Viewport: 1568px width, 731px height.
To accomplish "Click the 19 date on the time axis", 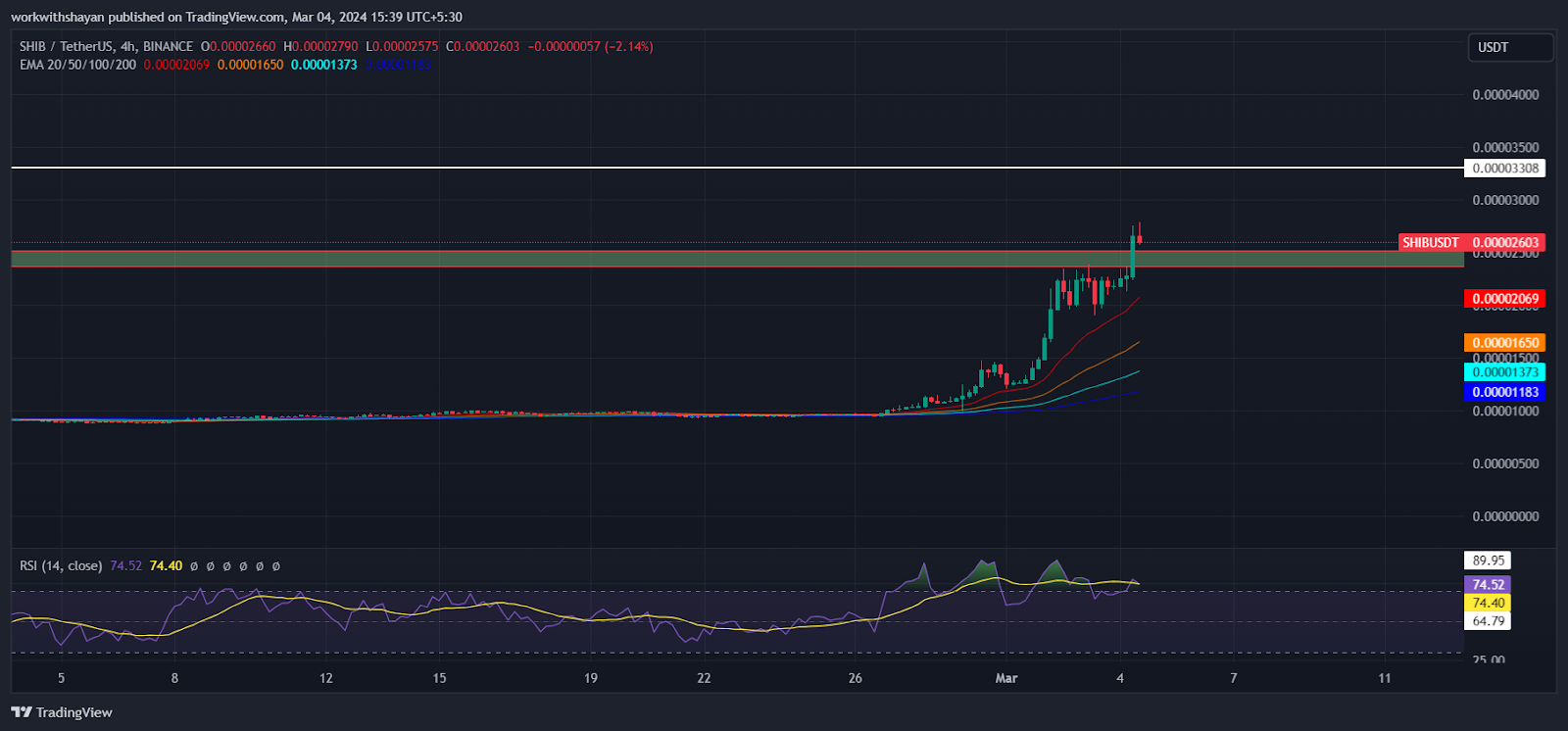I will pyautogui.click(x=591, y=678).
